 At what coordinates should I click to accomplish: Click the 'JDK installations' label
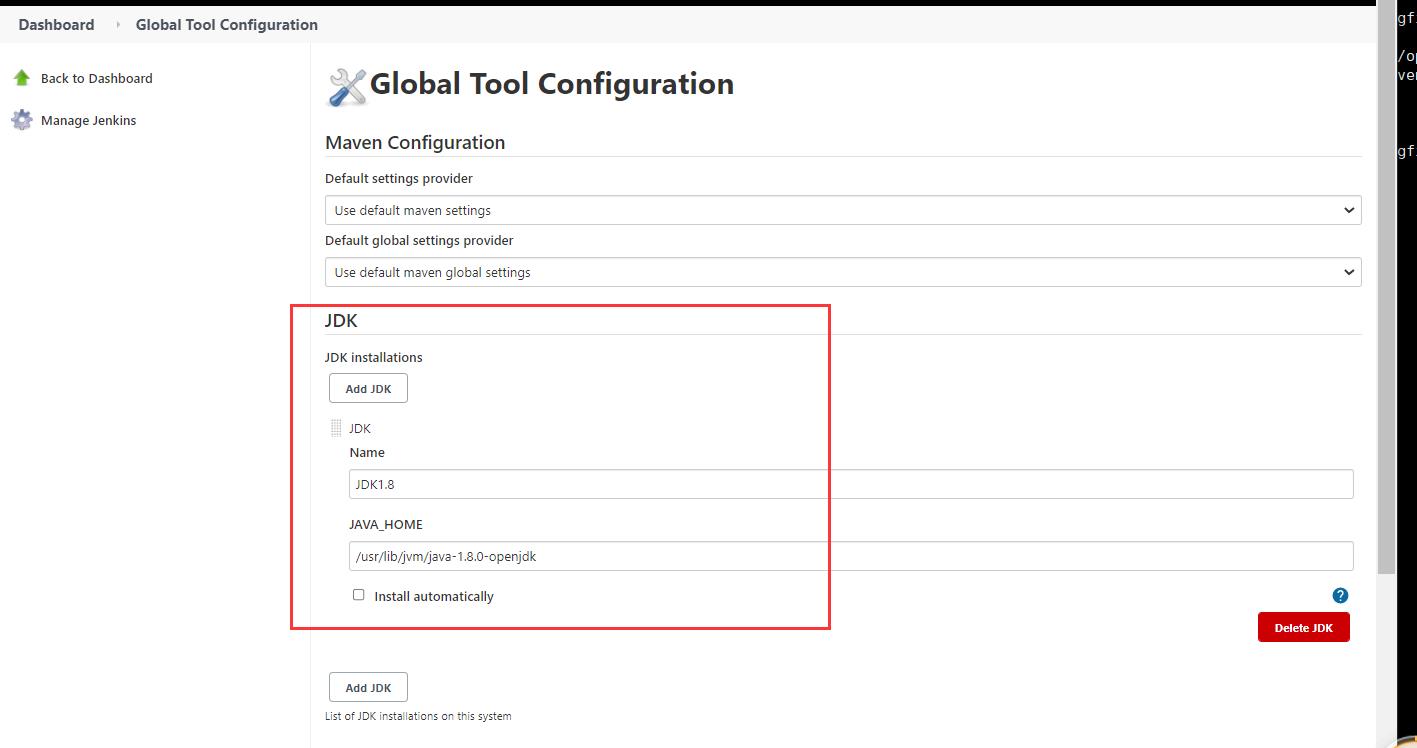(x=374, y=357)
